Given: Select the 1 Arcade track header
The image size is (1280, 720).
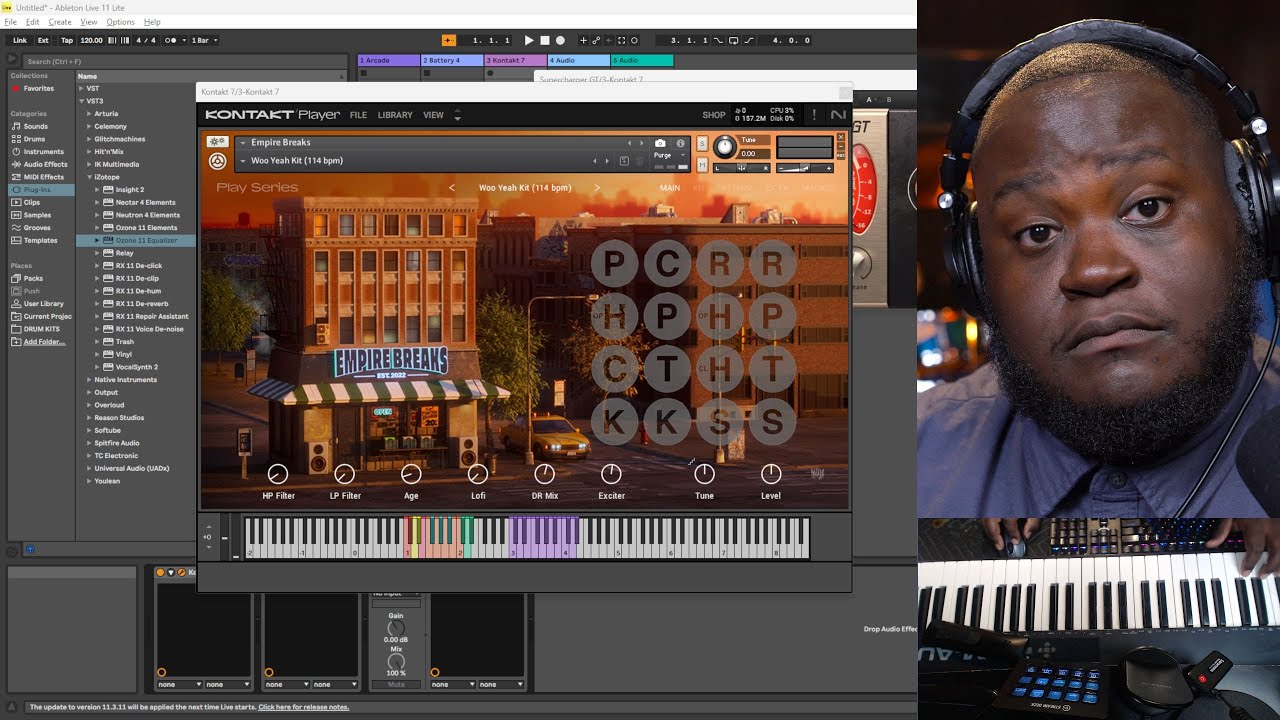Looking at the screenshot, I should click(x=389, y=60).
